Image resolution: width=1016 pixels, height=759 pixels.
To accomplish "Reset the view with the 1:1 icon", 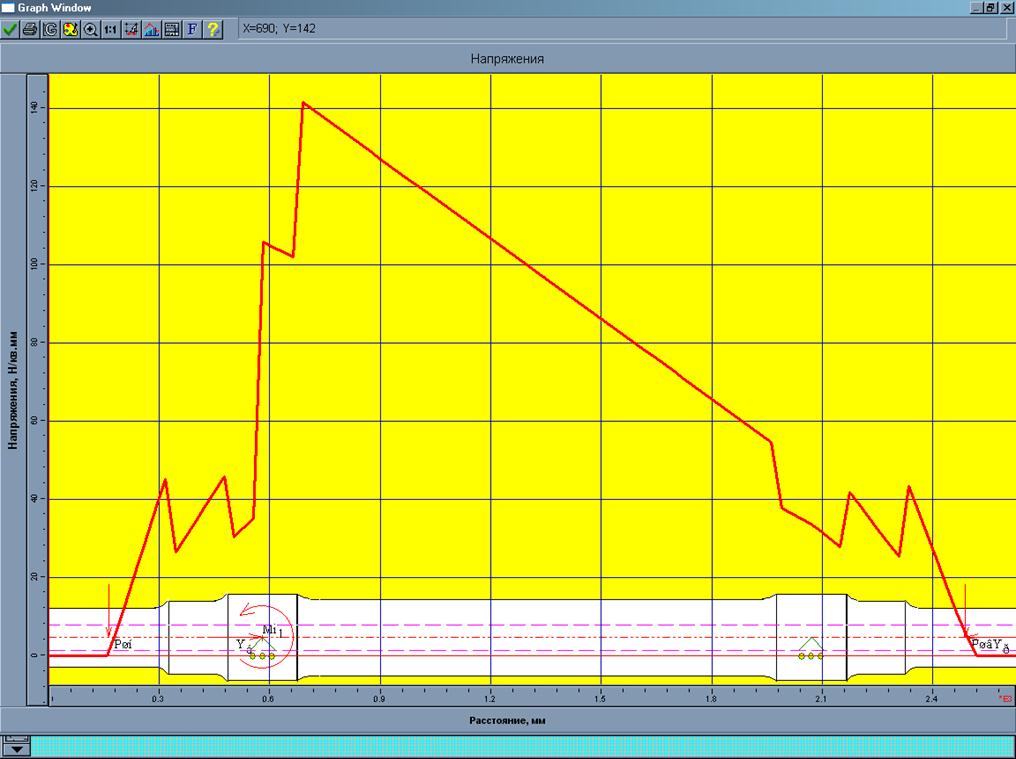I will (x=111, y=29).
